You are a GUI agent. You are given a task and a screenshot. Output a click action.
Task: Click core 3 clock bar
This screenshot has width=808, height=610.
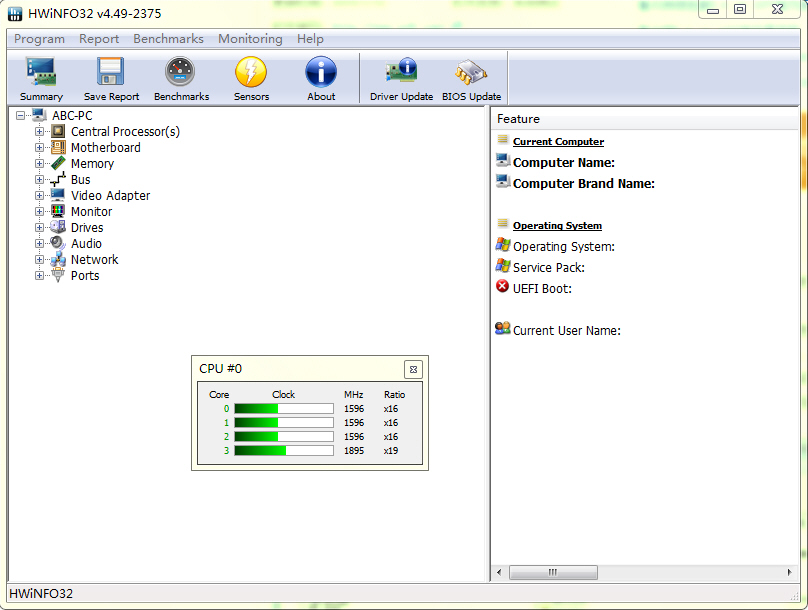coord(284,450)
